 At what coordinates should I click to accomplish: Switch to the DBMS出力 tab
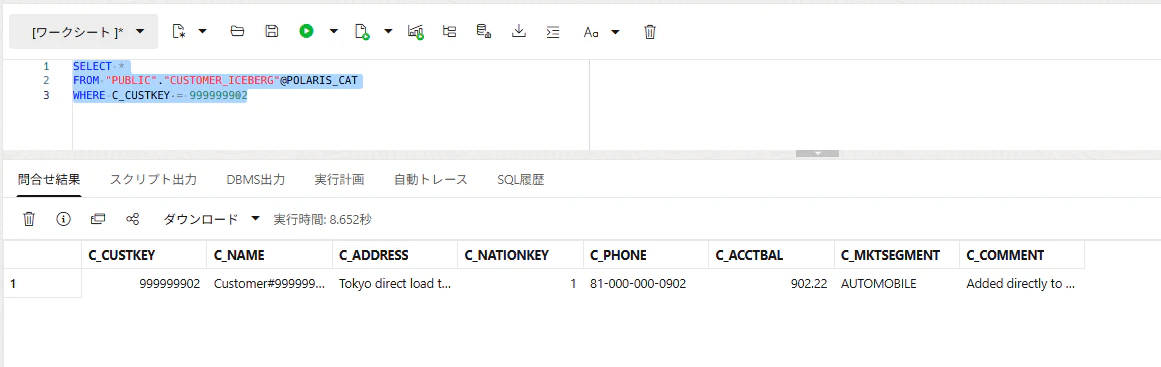coord(255,180)
